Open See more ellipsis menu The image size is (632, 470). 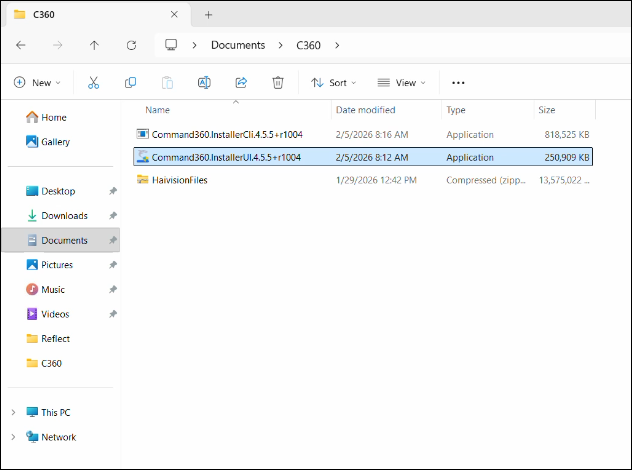458,83
